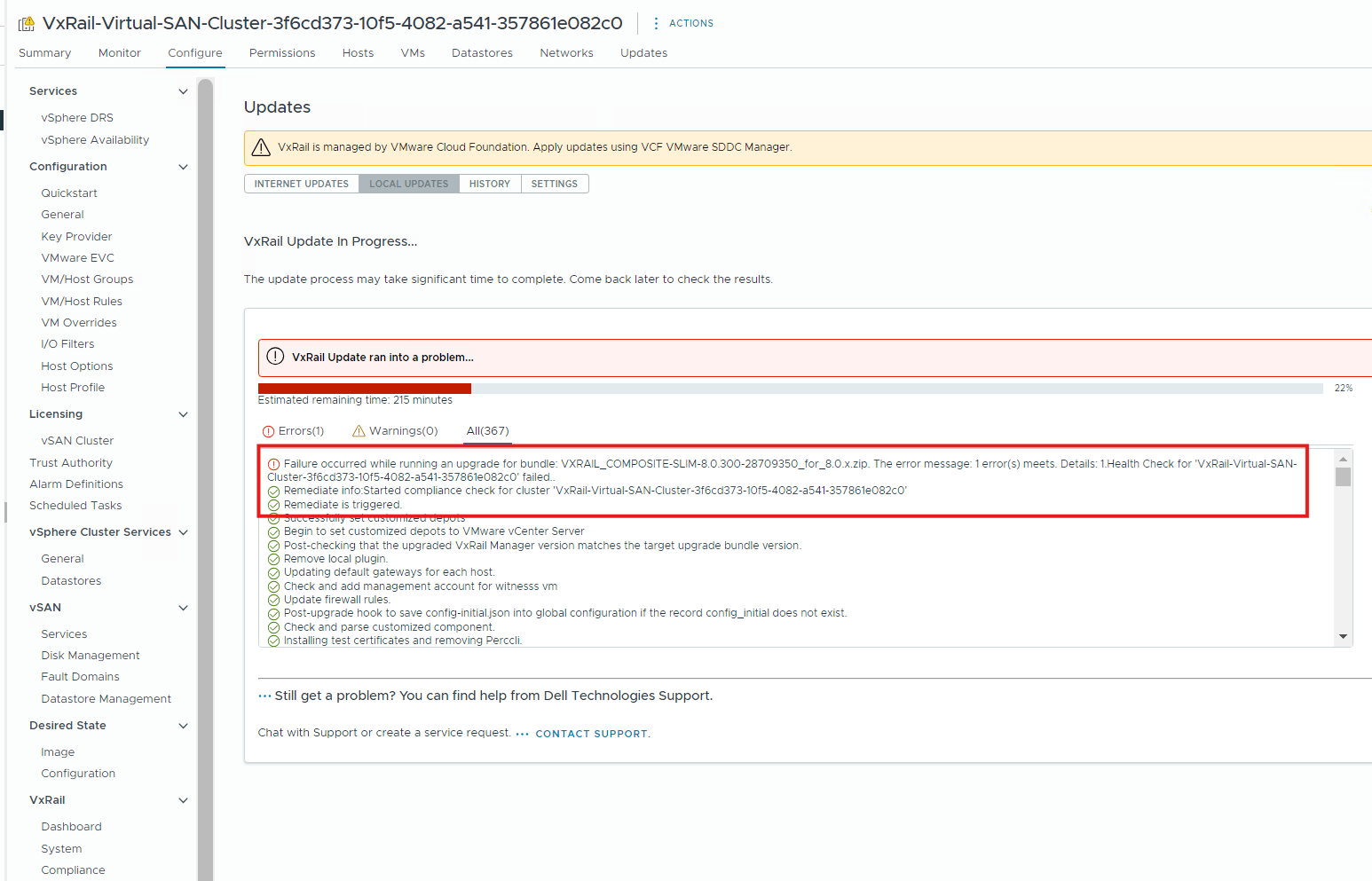Screen dimensions: 1372x881
Task: Click the red error icon in the problem header
Action: tap(275, 358)
